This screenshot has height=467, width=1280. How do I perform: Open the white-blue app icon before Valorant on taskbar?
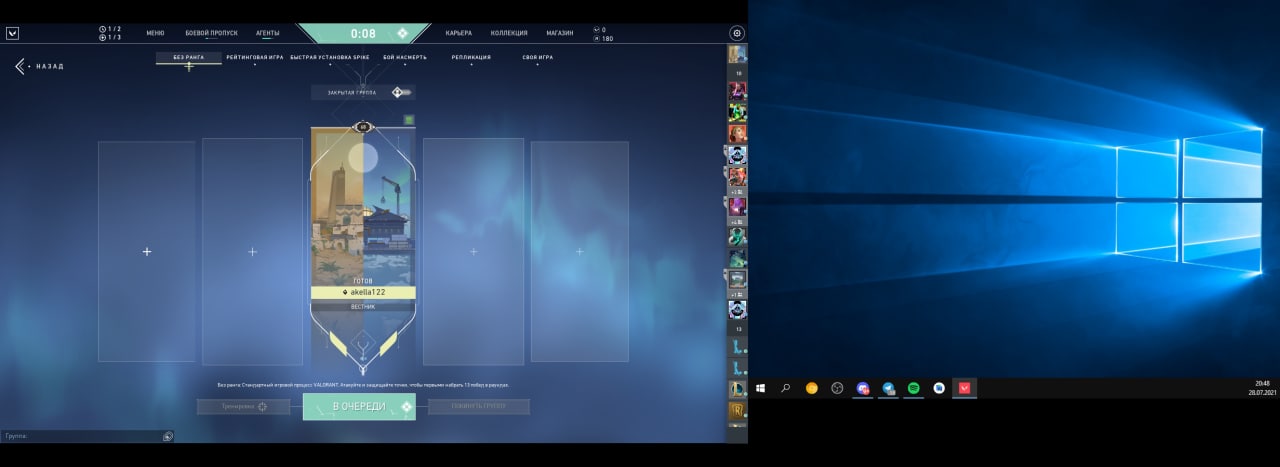(940, 388)
